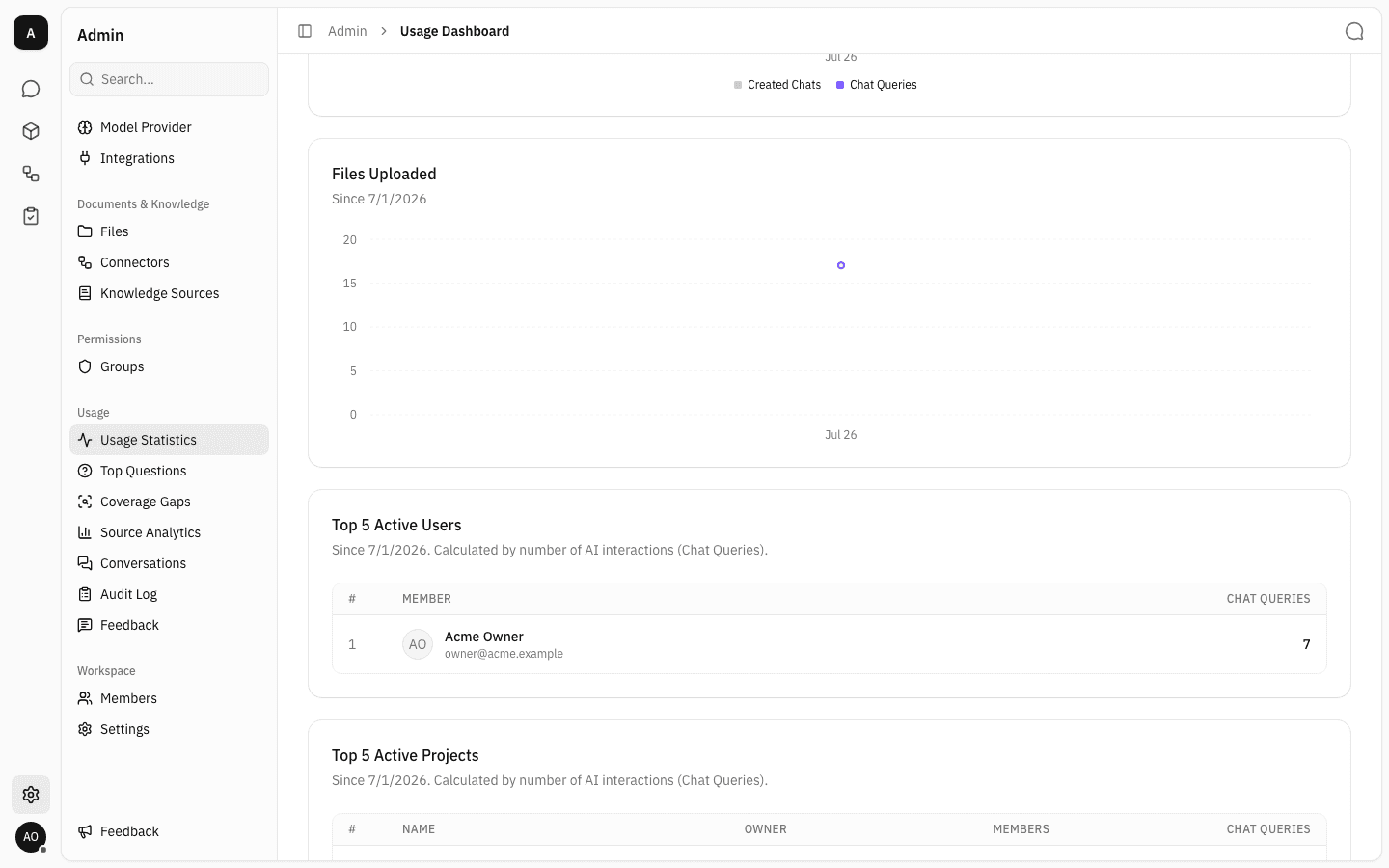
Task: Toggle the sidebar panel icon
Action: tap(305, 31)
